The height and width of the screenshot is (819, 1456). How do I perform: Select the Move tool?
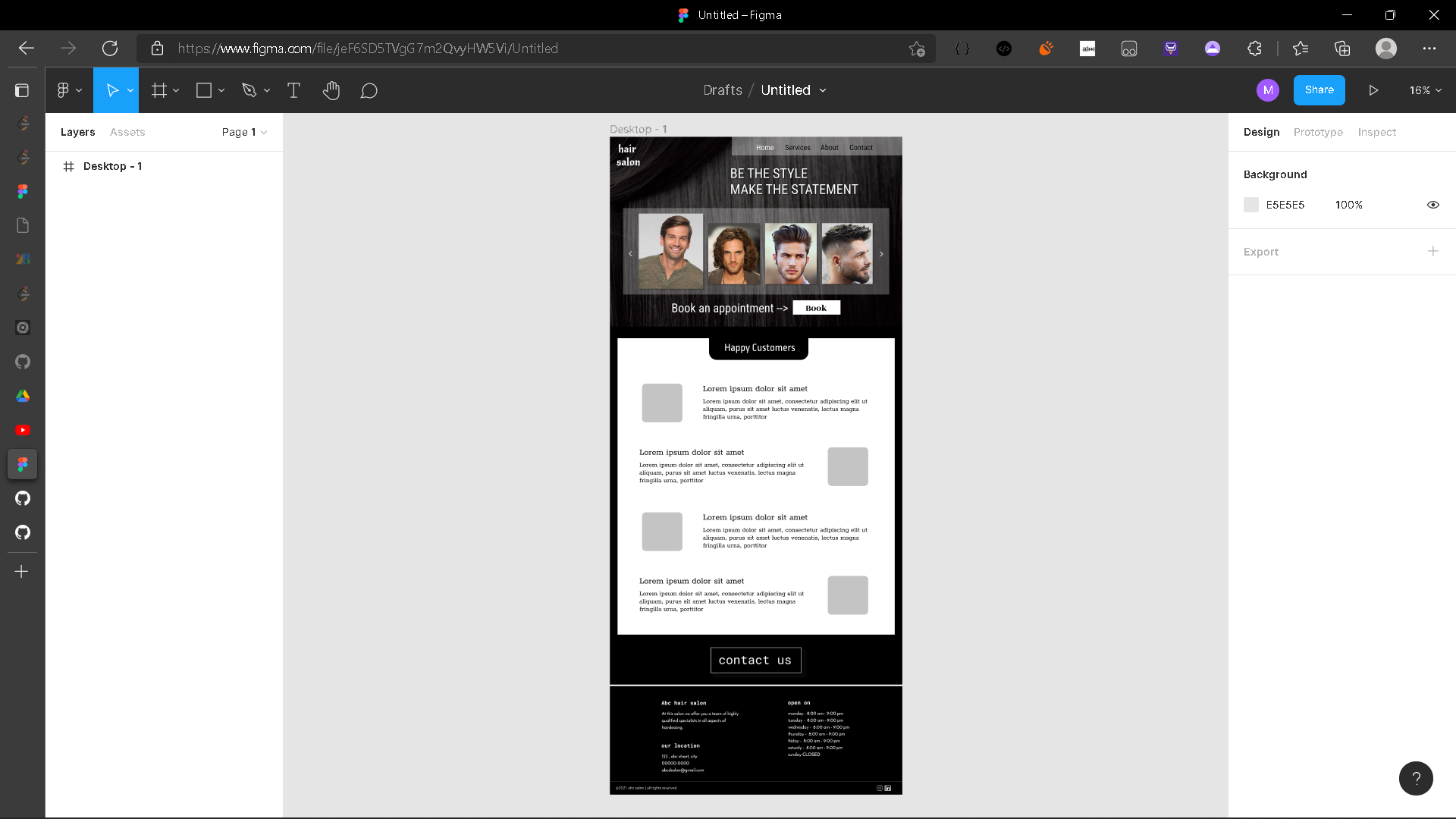coord(112,90)
